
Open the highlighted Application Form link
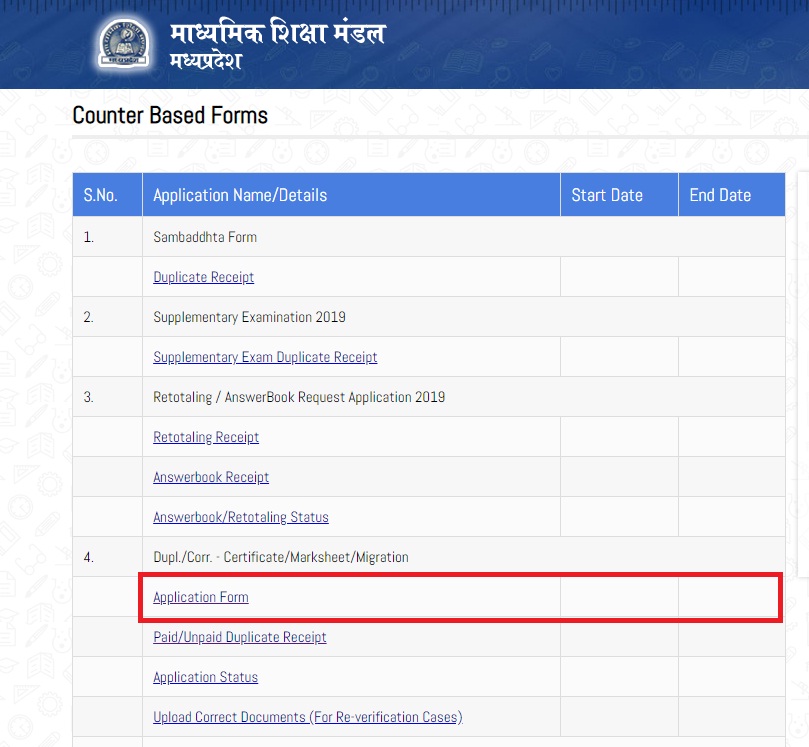point(200,597)
